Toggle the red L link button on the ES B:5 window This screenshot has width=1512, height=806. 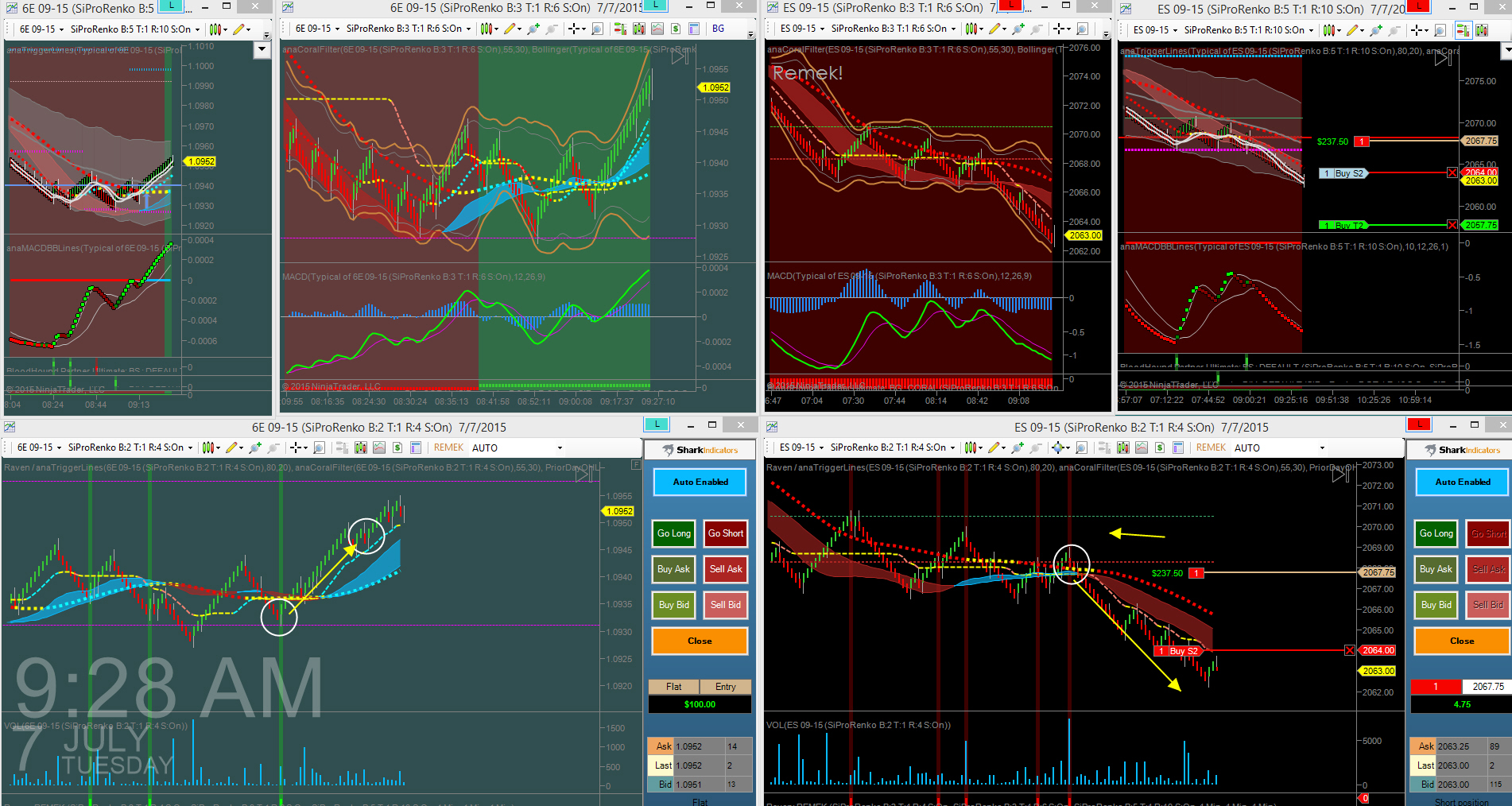pos(1418,6)
